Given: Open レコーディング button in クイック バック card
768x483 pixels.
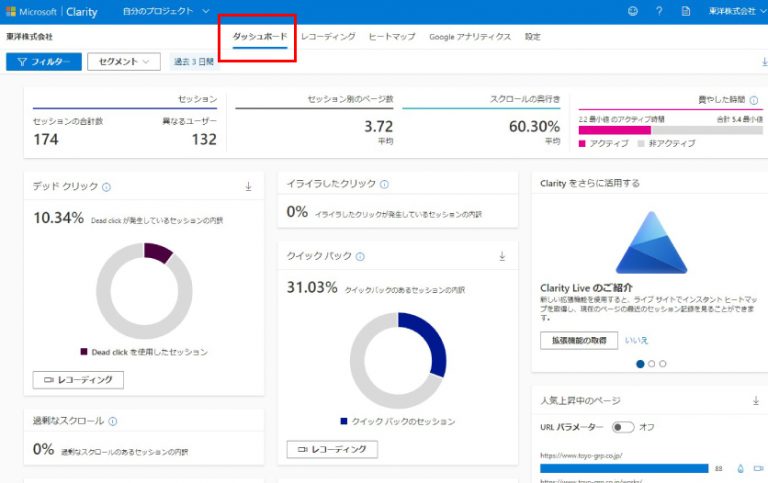Looking at the screenshot, I should click(332, 449).
